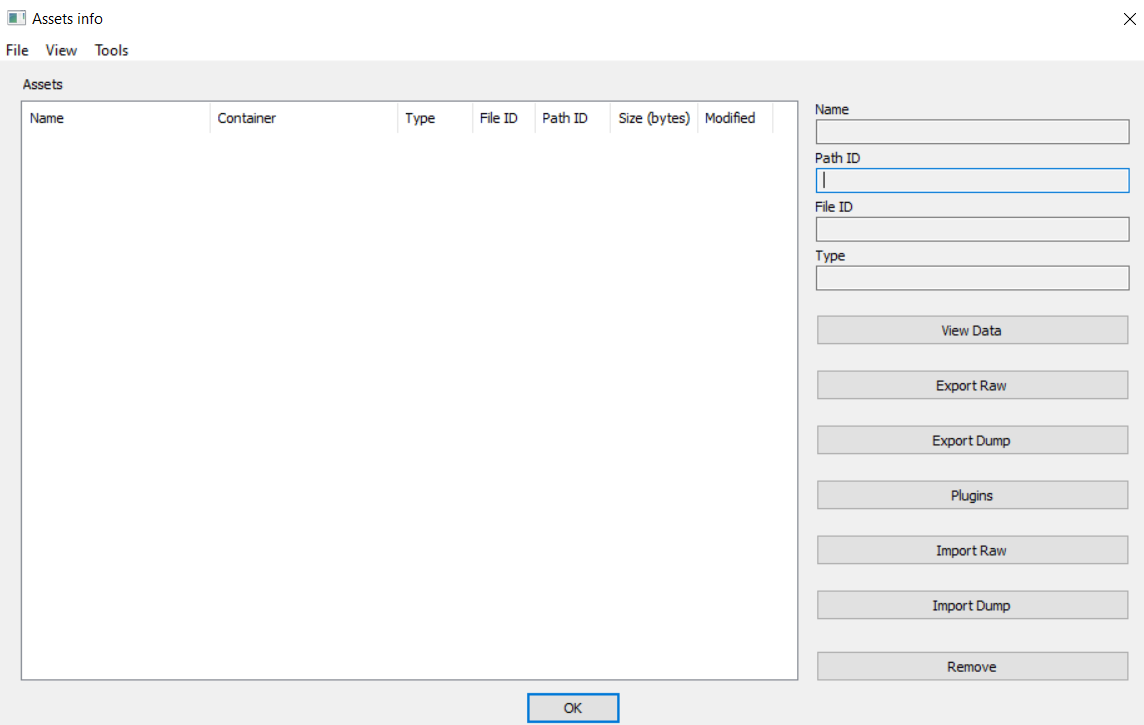Click the Import Dump button
The height and width of the screenshot is (725, 1144).
pyautogui.click(x=971, y=604)
